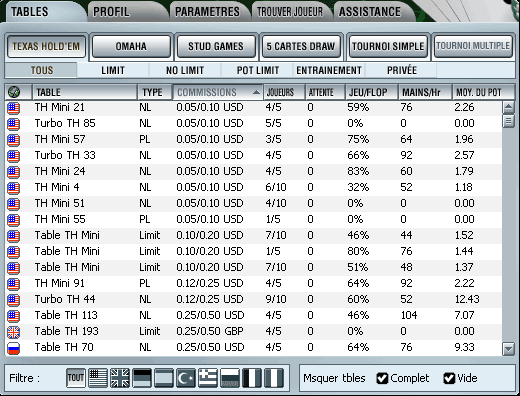Filter tables by the Turkish crescent flag
The height and width of the screenshot is (396, 520).
(x=186, y=378)
